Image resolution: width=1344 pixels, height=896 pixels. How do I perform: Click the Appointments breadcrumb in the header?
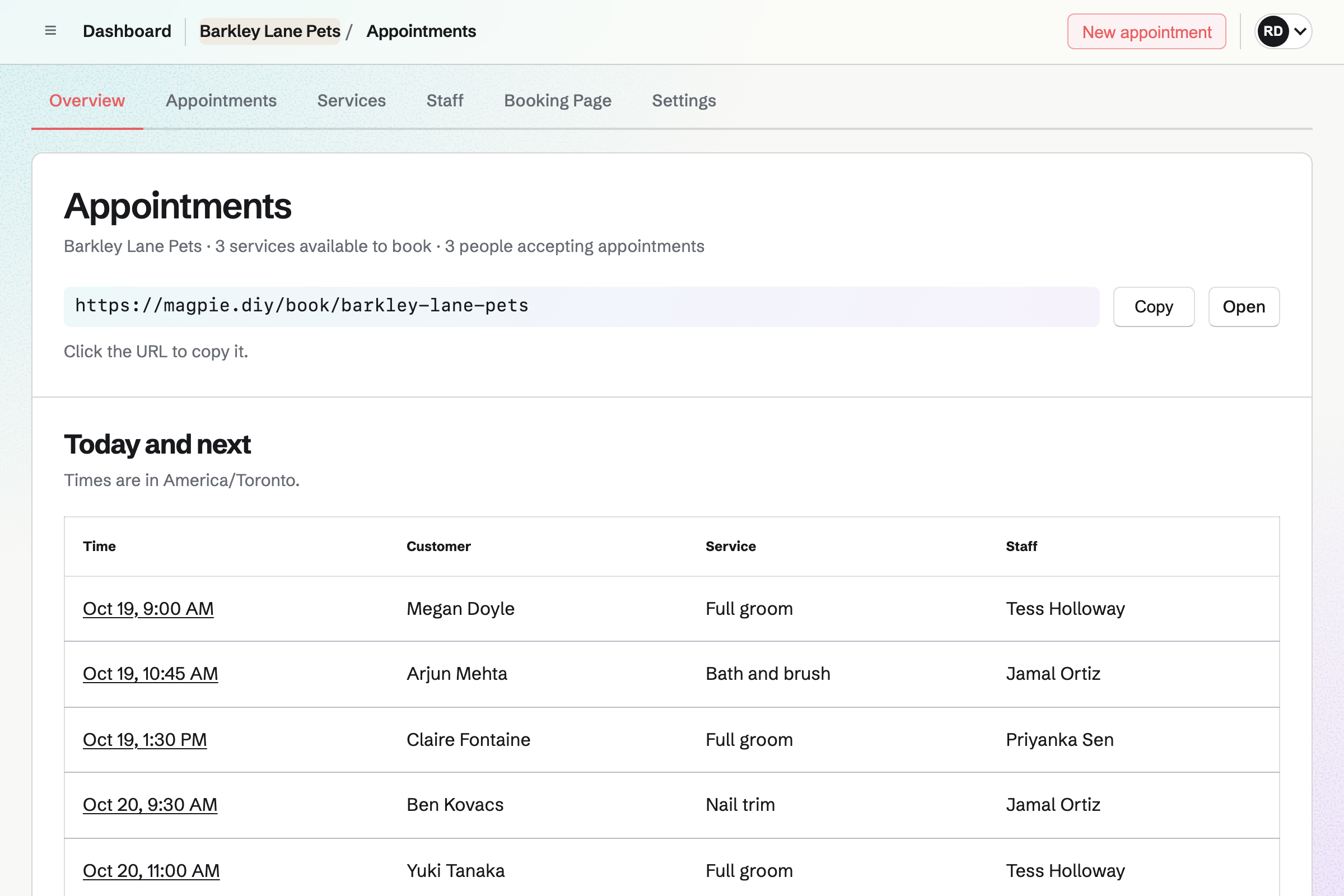click(421, 31)
